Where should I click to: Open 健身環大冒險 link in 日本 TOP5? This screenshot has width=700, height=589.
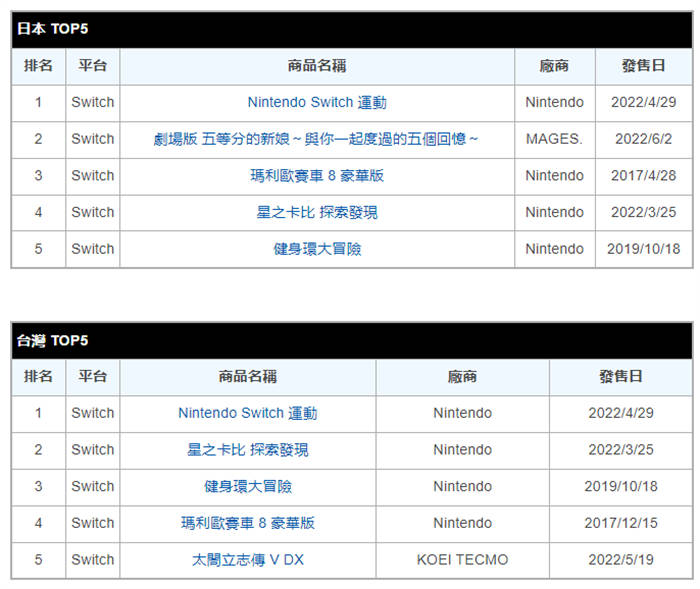pos(317,249)
